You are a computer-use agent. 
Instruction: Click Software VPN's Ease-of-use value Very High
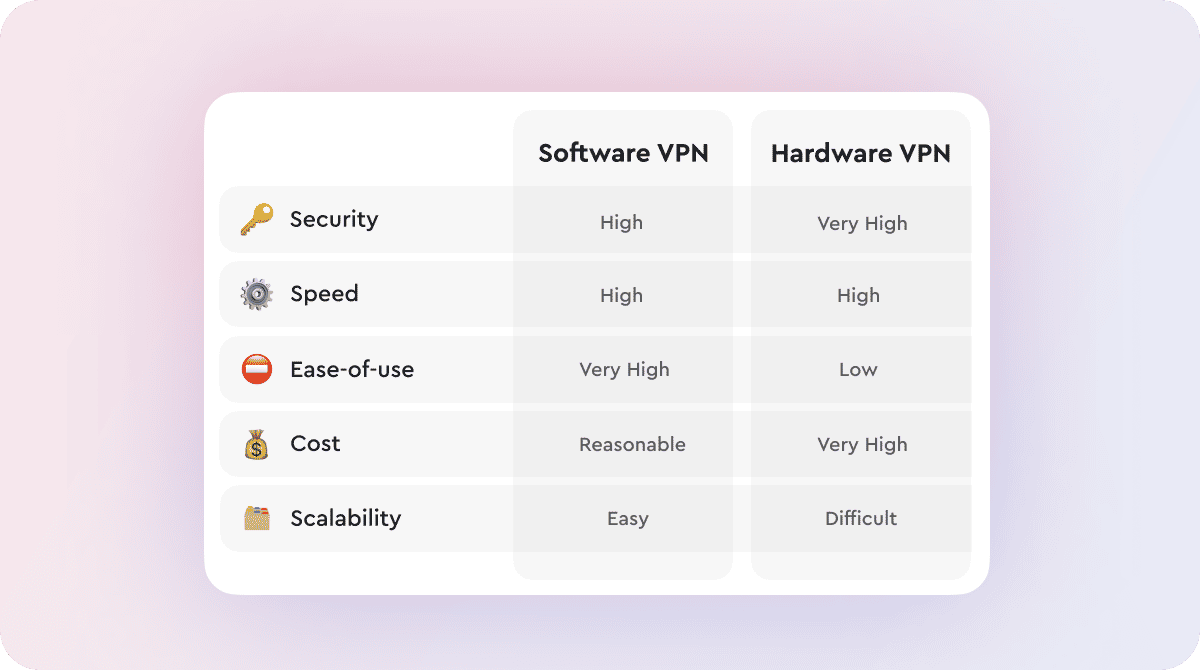tap(624, 370)
